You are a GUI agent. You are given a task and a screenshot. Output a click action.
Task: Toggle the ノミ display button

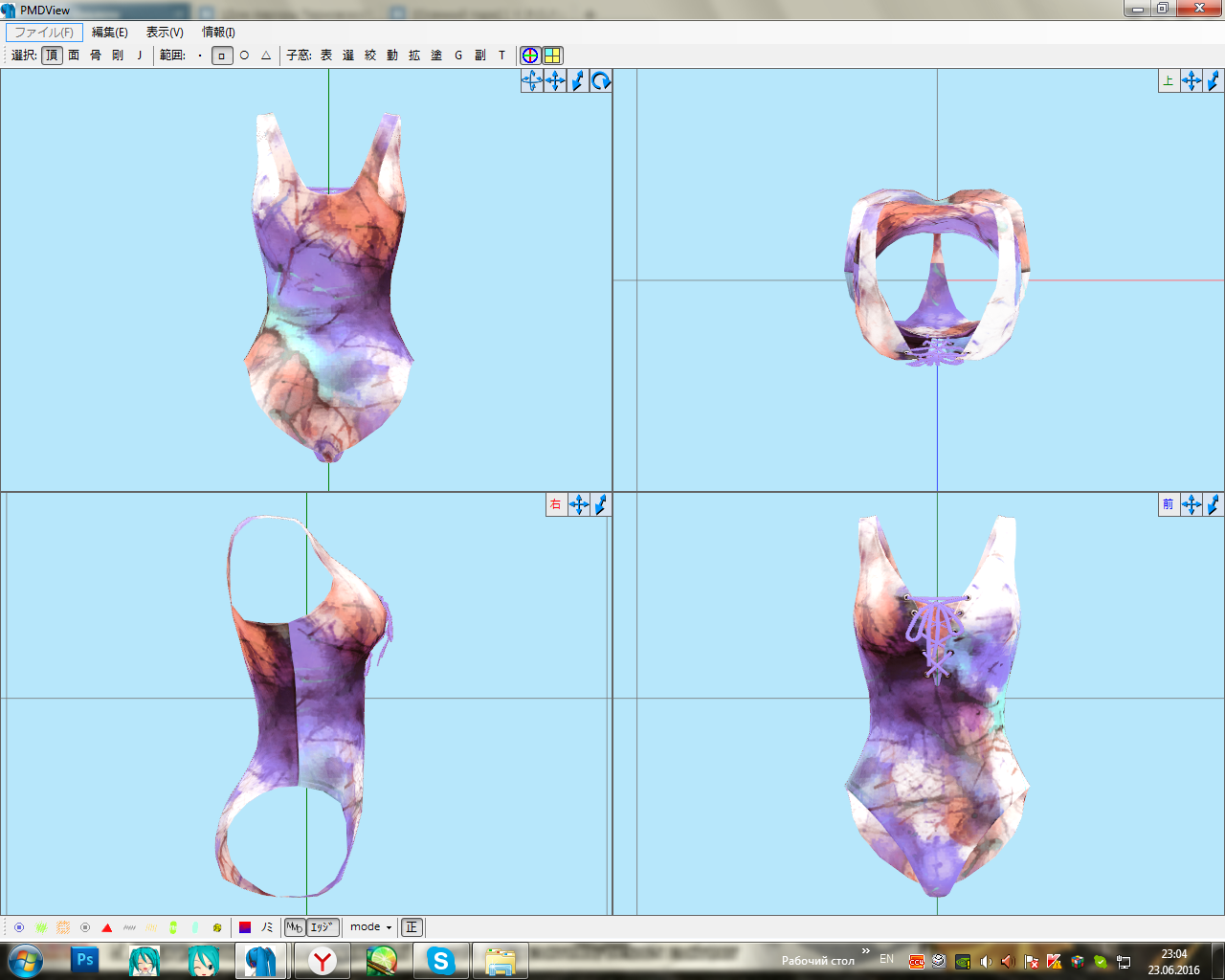pyautogui.click(x=267, y=927)
